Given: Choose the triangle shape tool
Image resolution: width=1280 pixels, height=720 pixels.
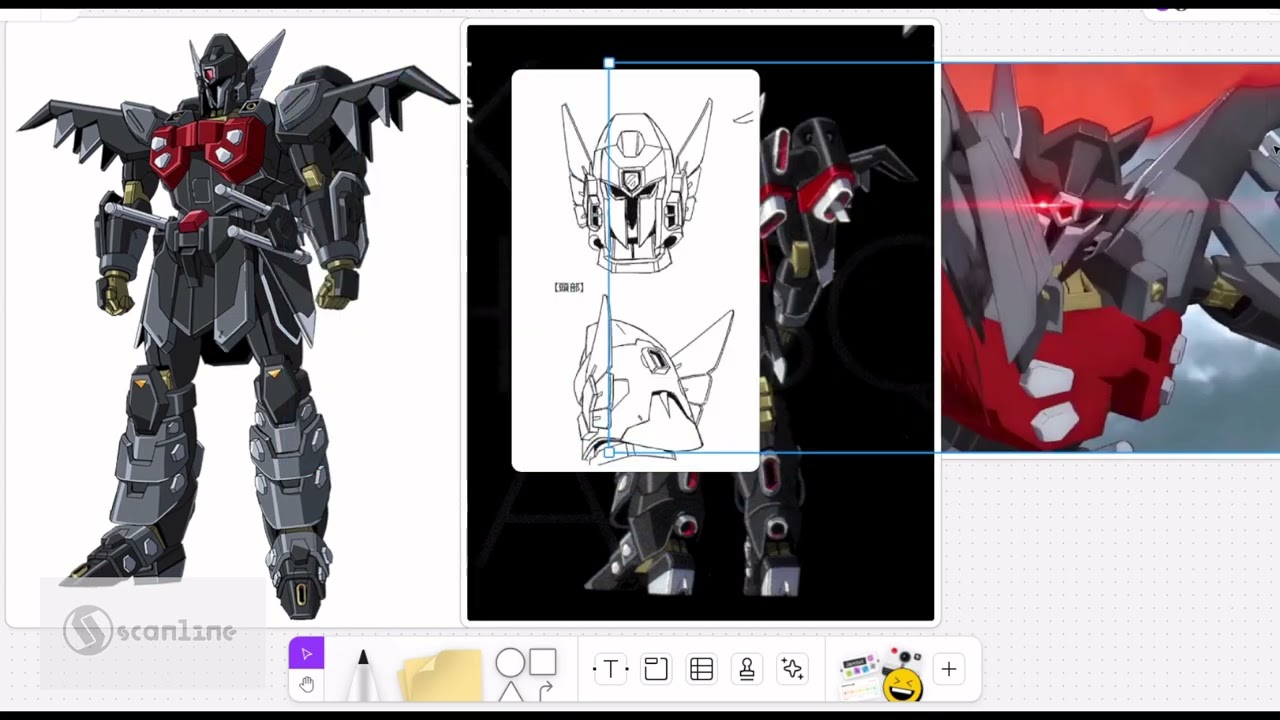Looking at the screenshot, I should pos(510,690).
